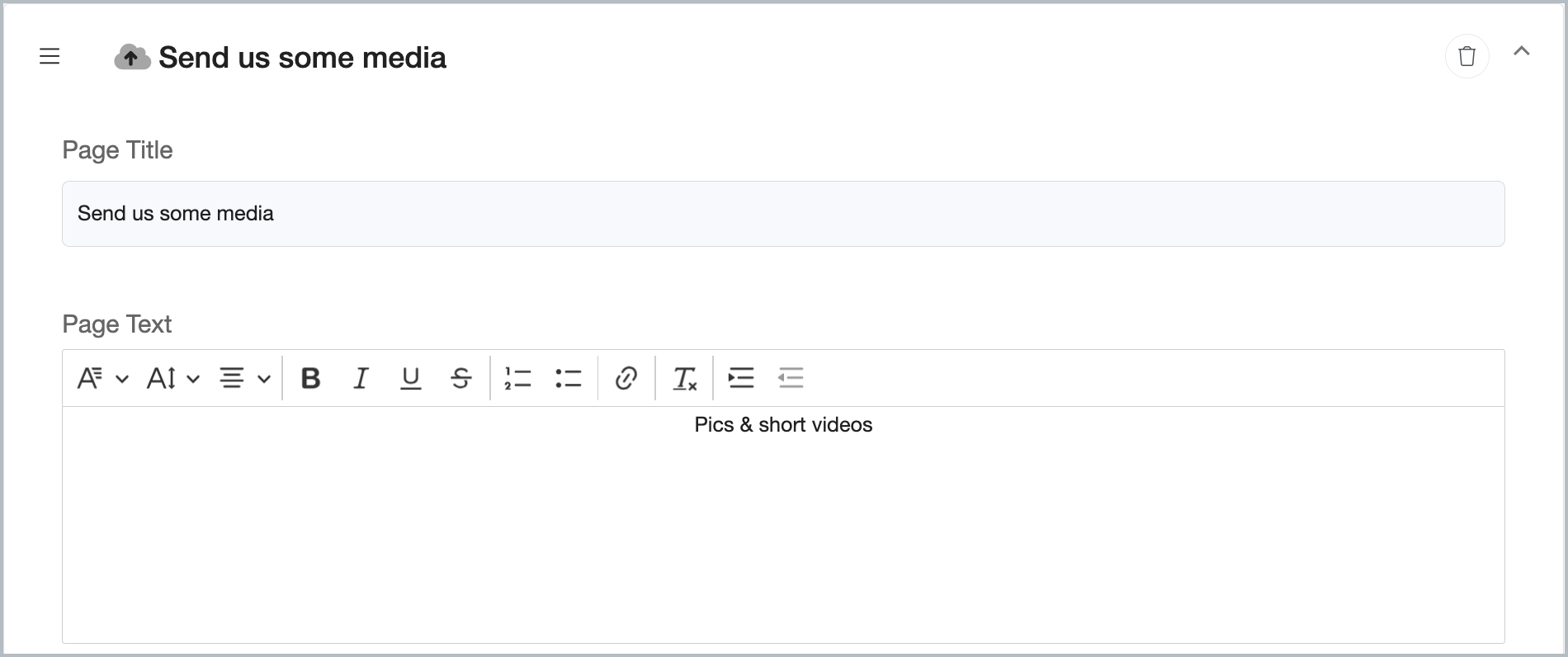Insert a numbered list
The image size is (1568, 657).
(517, 379)
